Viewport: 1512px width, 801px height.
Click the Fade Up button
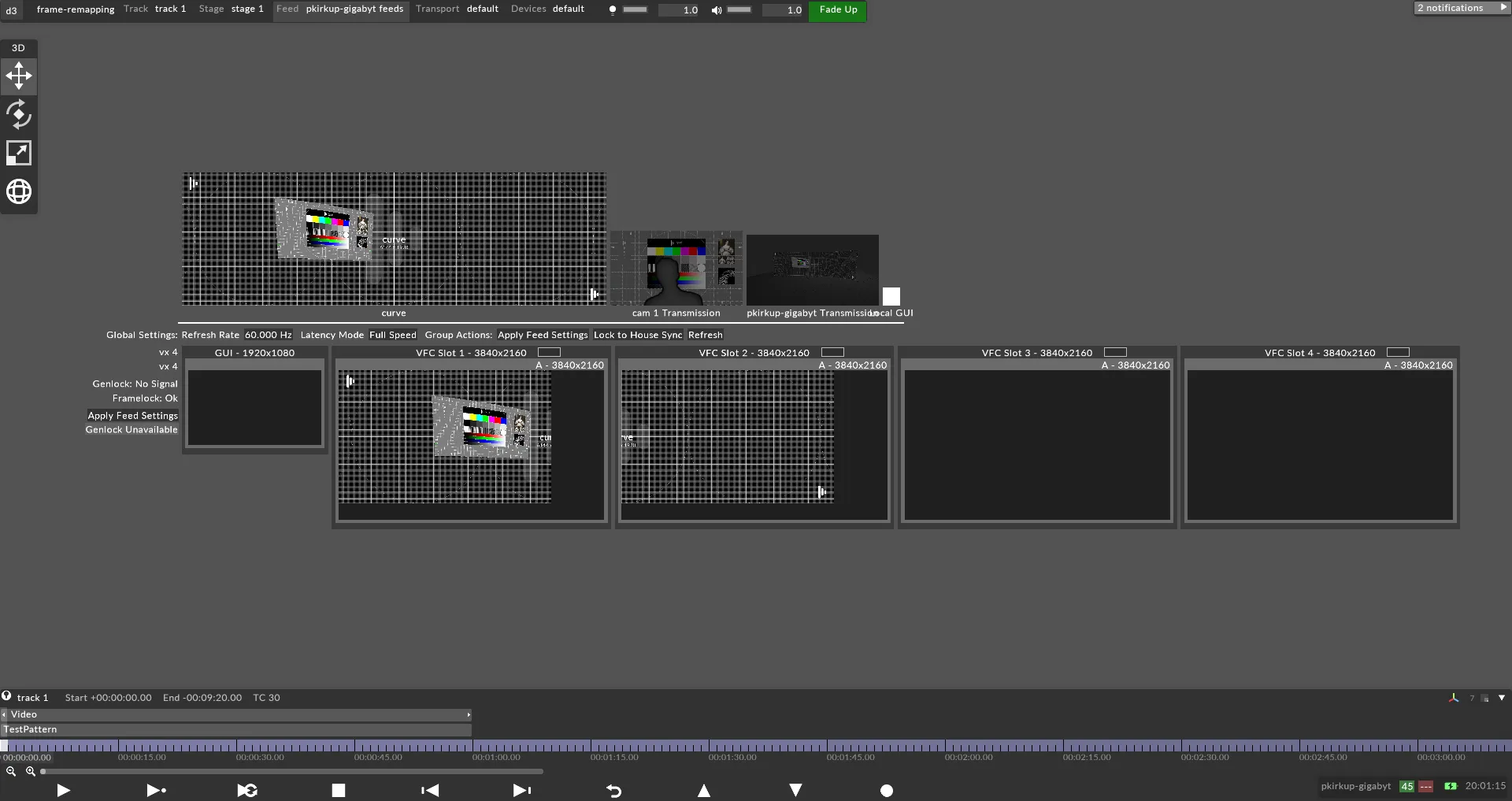pyautogui.click(x=837, y=10)
